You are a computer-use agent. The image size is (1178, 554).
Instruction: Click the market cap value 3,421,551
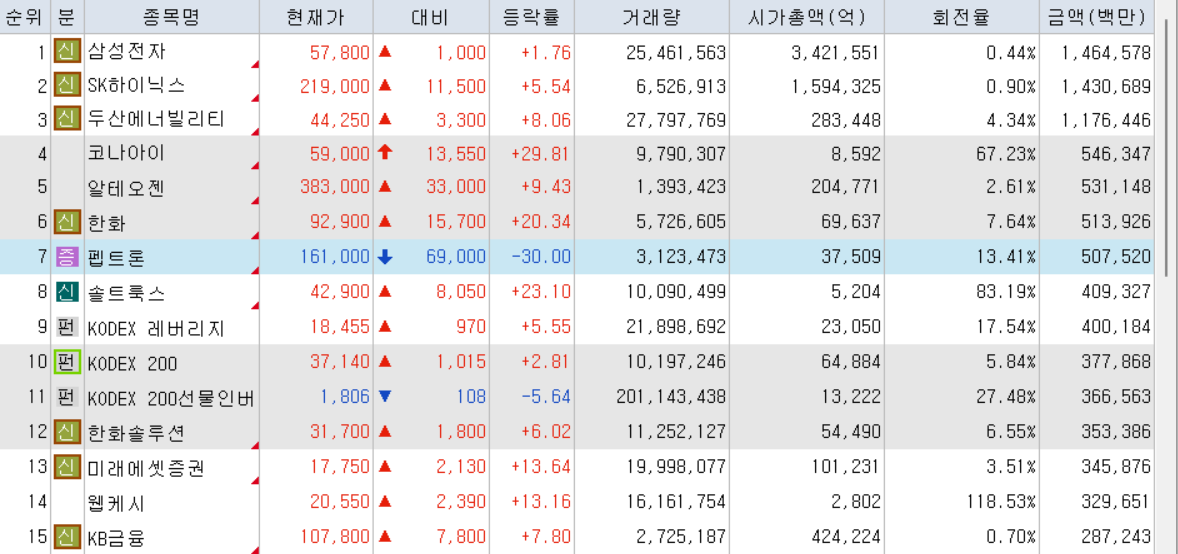click(x=835, y=53)
